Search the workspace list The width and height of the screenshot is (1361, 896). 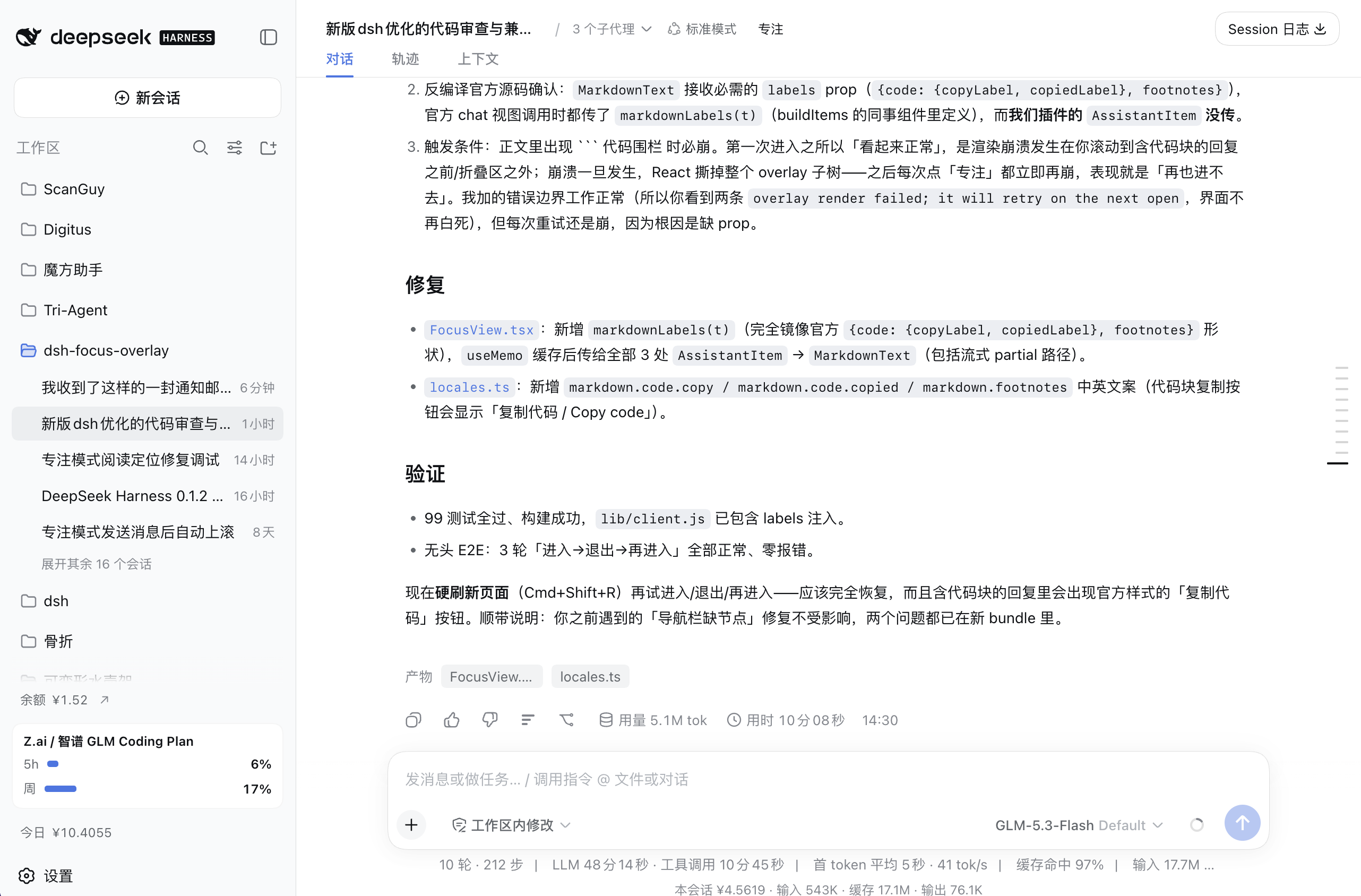[x=200, y=148]
